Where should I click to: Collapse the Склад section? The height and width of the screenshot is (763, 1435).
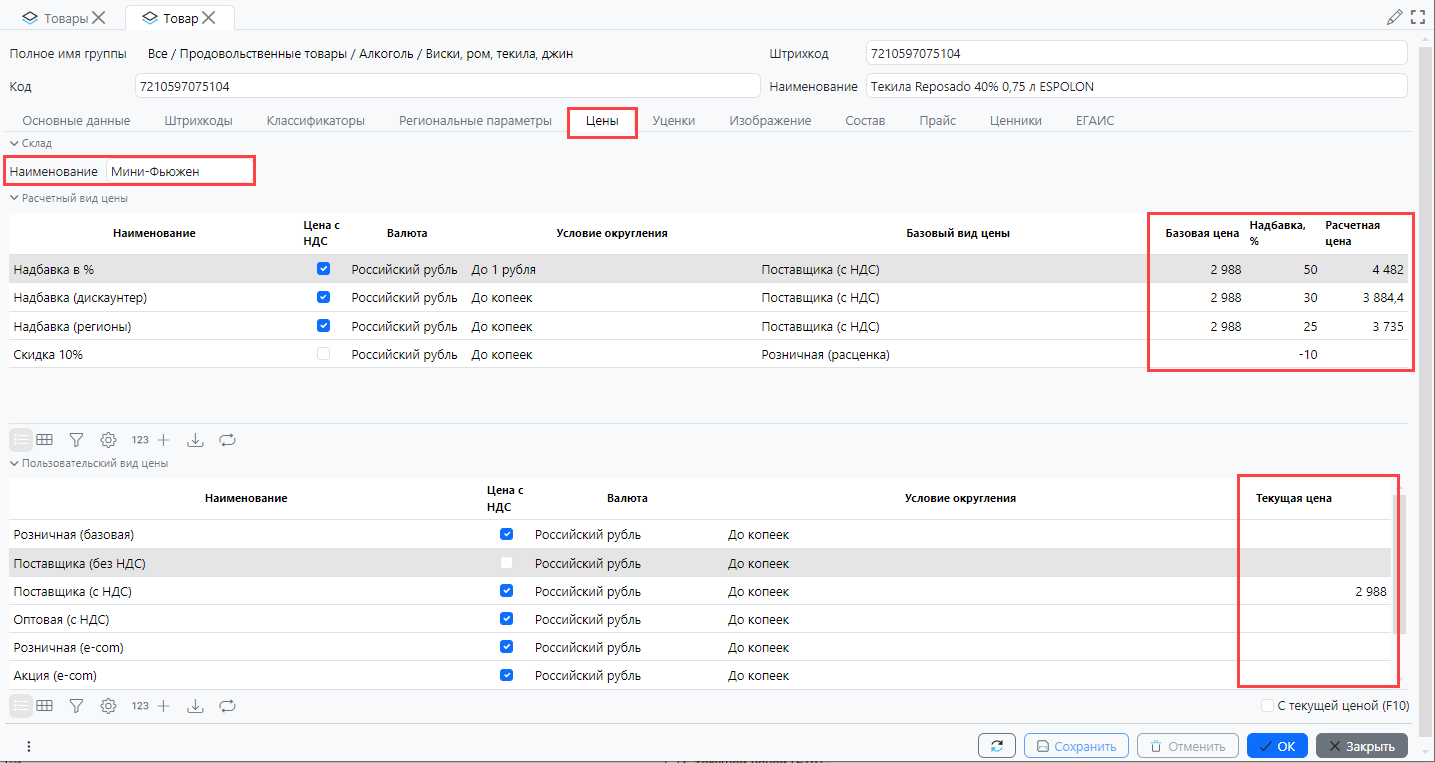coord(14,144)
